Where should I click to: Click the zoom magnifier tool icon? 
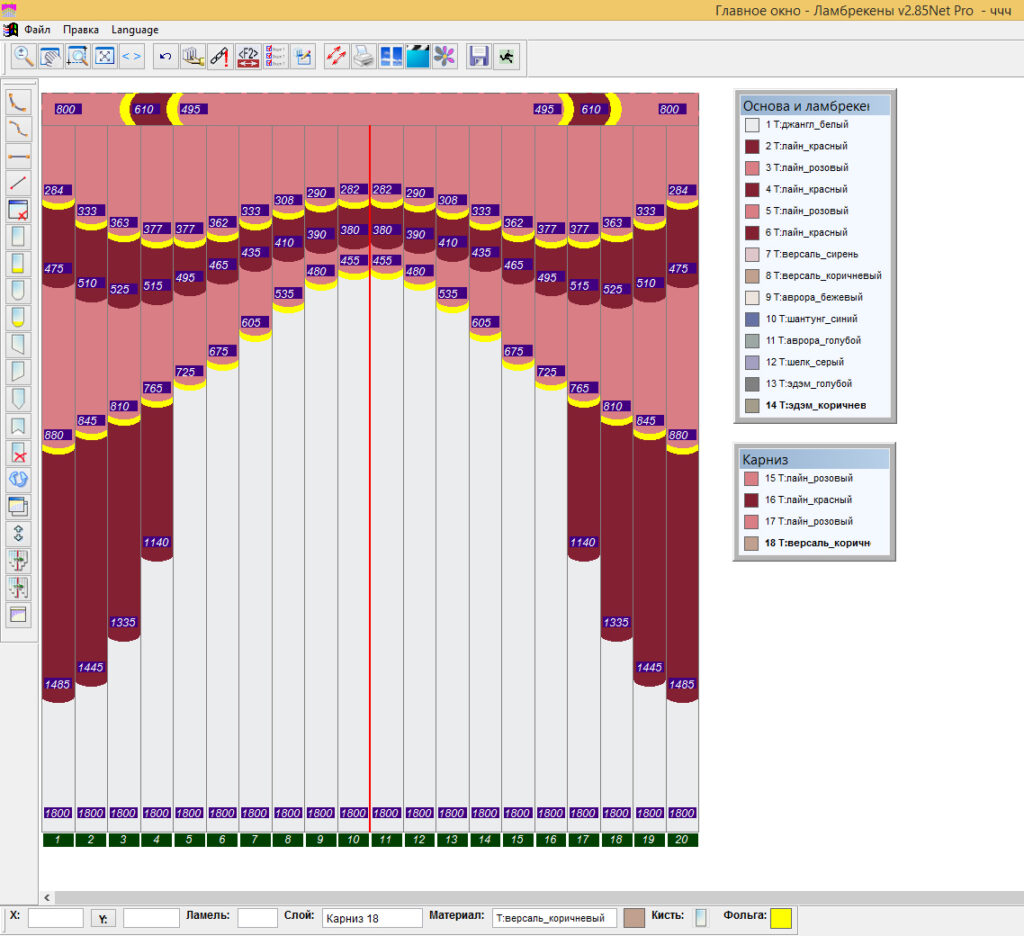tap(24, 57)
